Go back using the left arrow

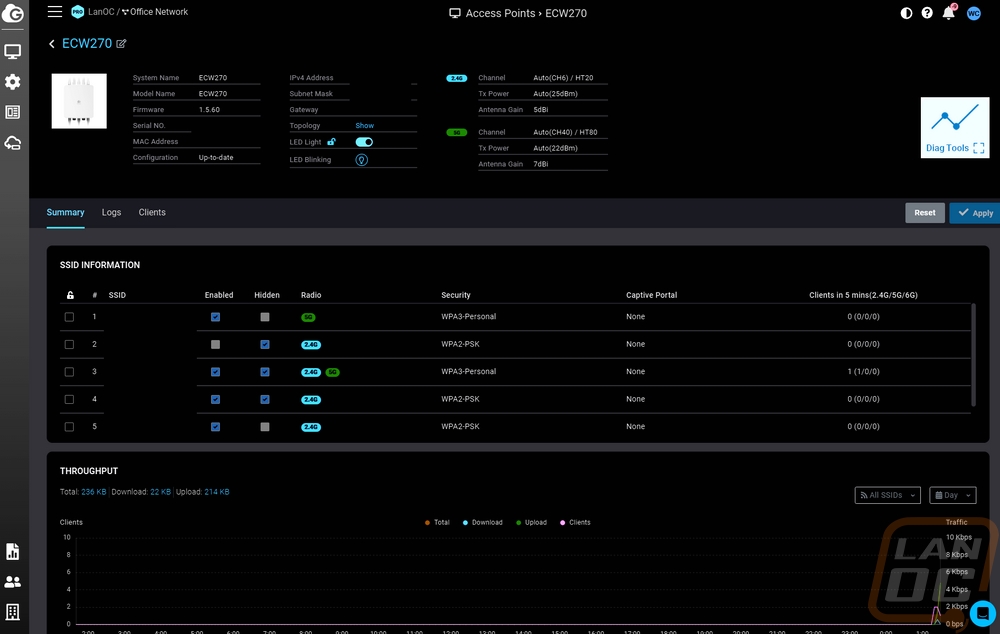coord(52,44)
